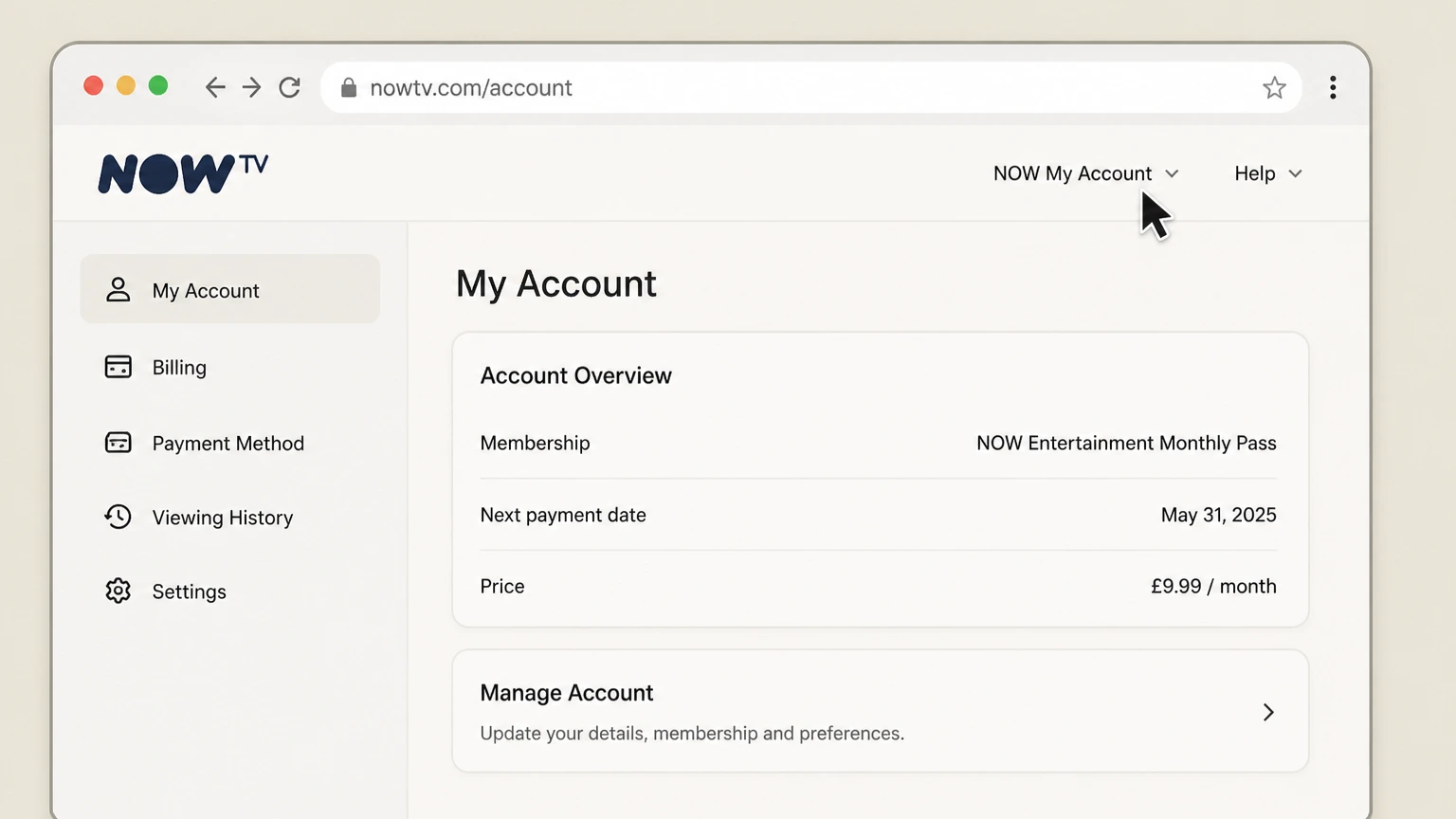Click the browser forward arrow
The width and height of the screenshot is (1456, 819).
(251, 87)
